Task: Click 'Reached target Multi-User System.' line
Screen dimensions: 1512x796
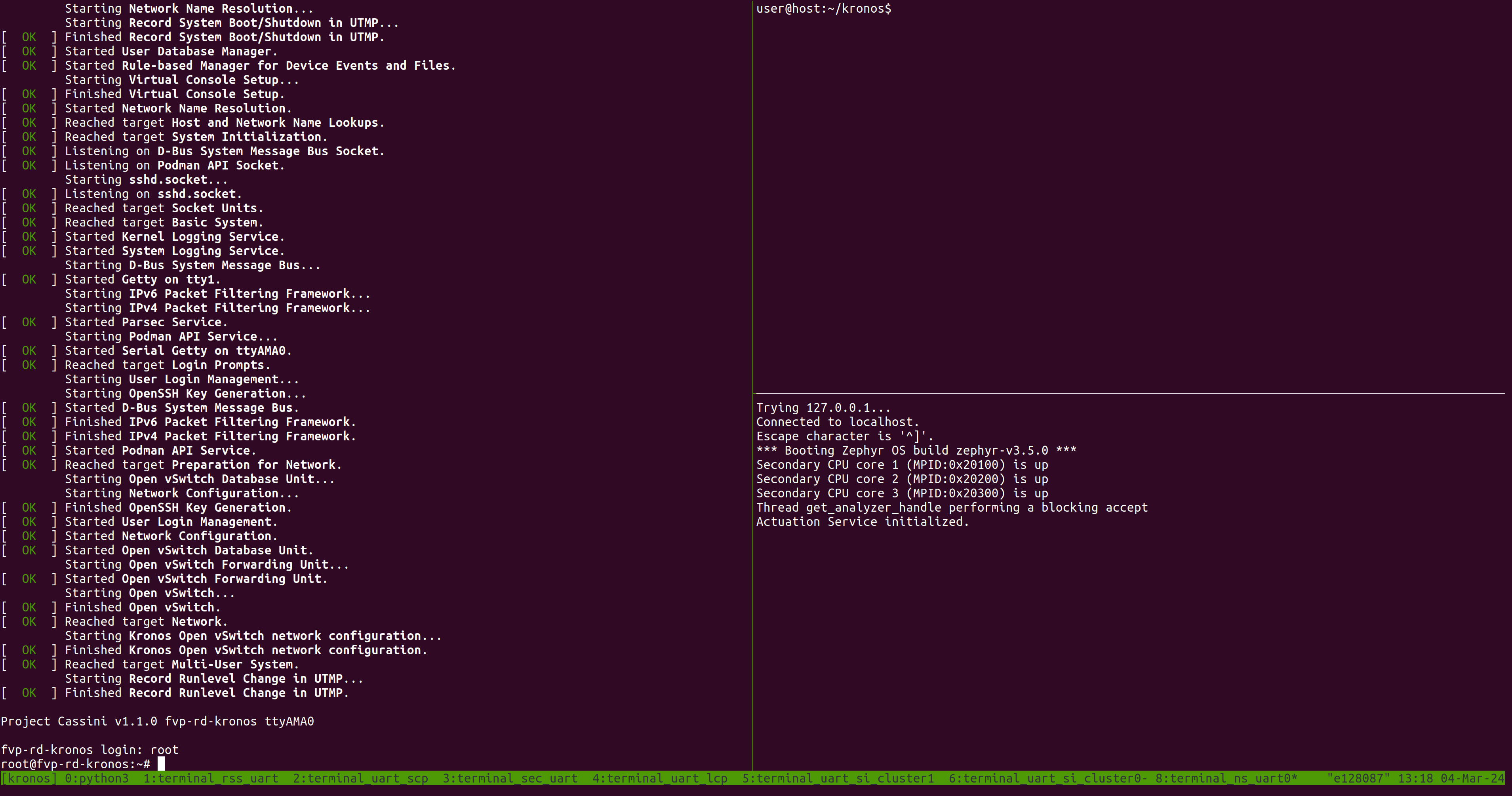Action: click(182, 665)
